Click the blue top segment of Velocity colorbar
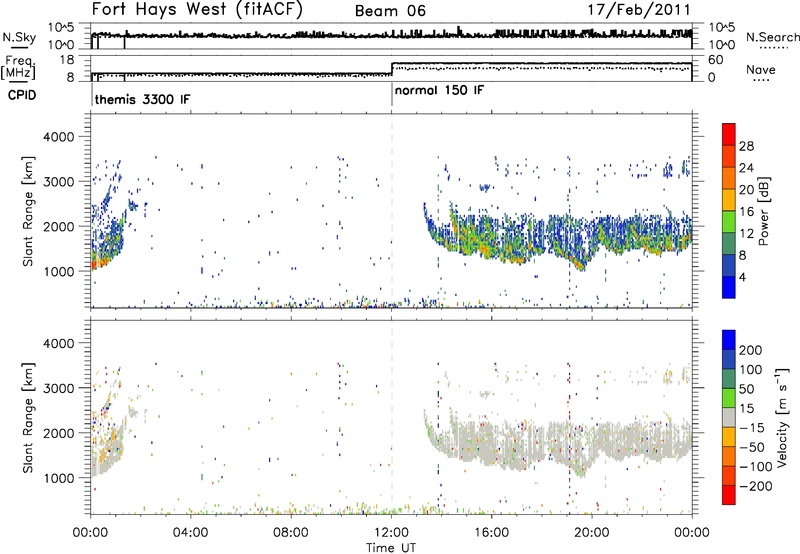The height and width of the screenshot is (554, 800). click(x=729, y=340)
